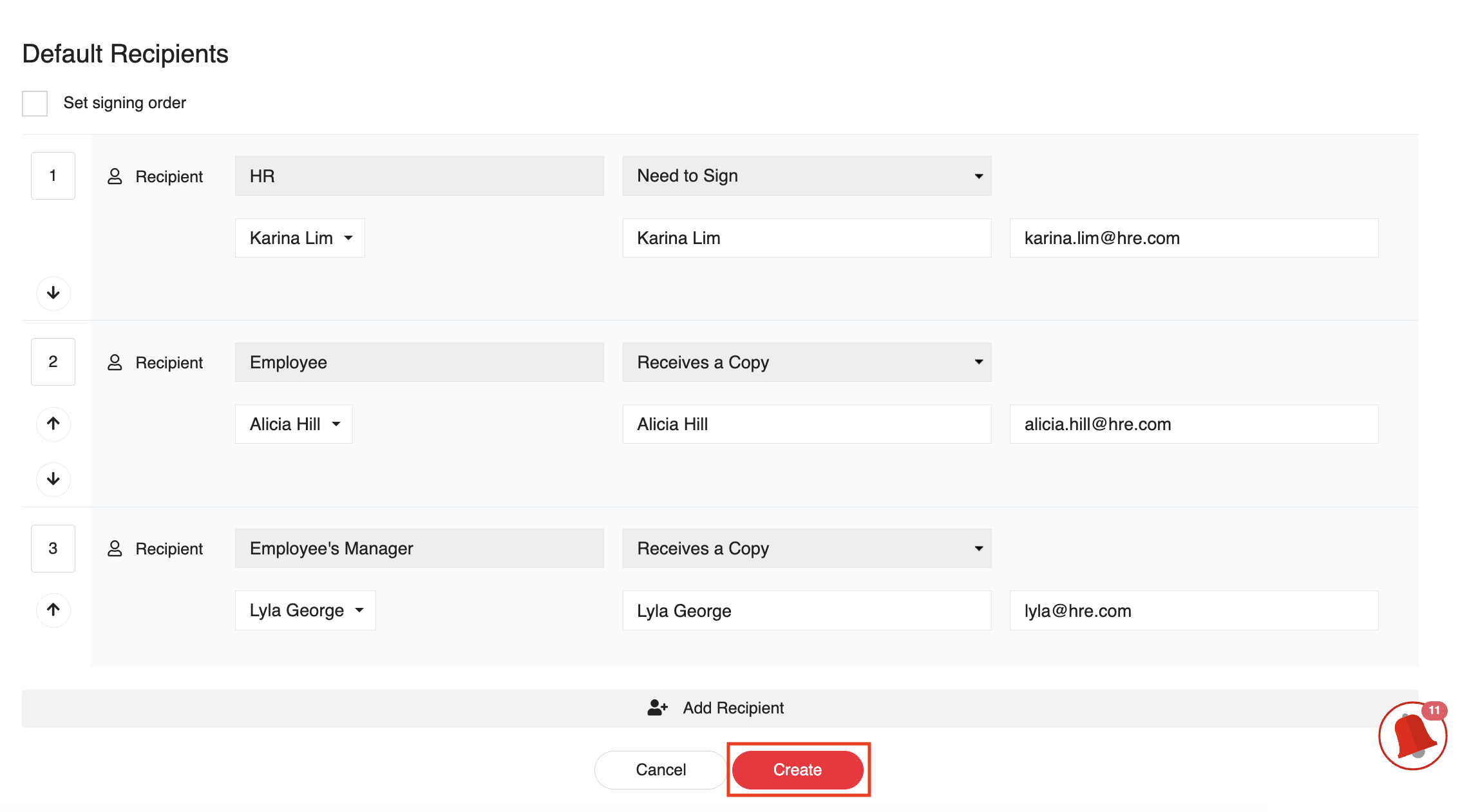Click the karina.lim@hre.com email field

tap(1193, 238)
